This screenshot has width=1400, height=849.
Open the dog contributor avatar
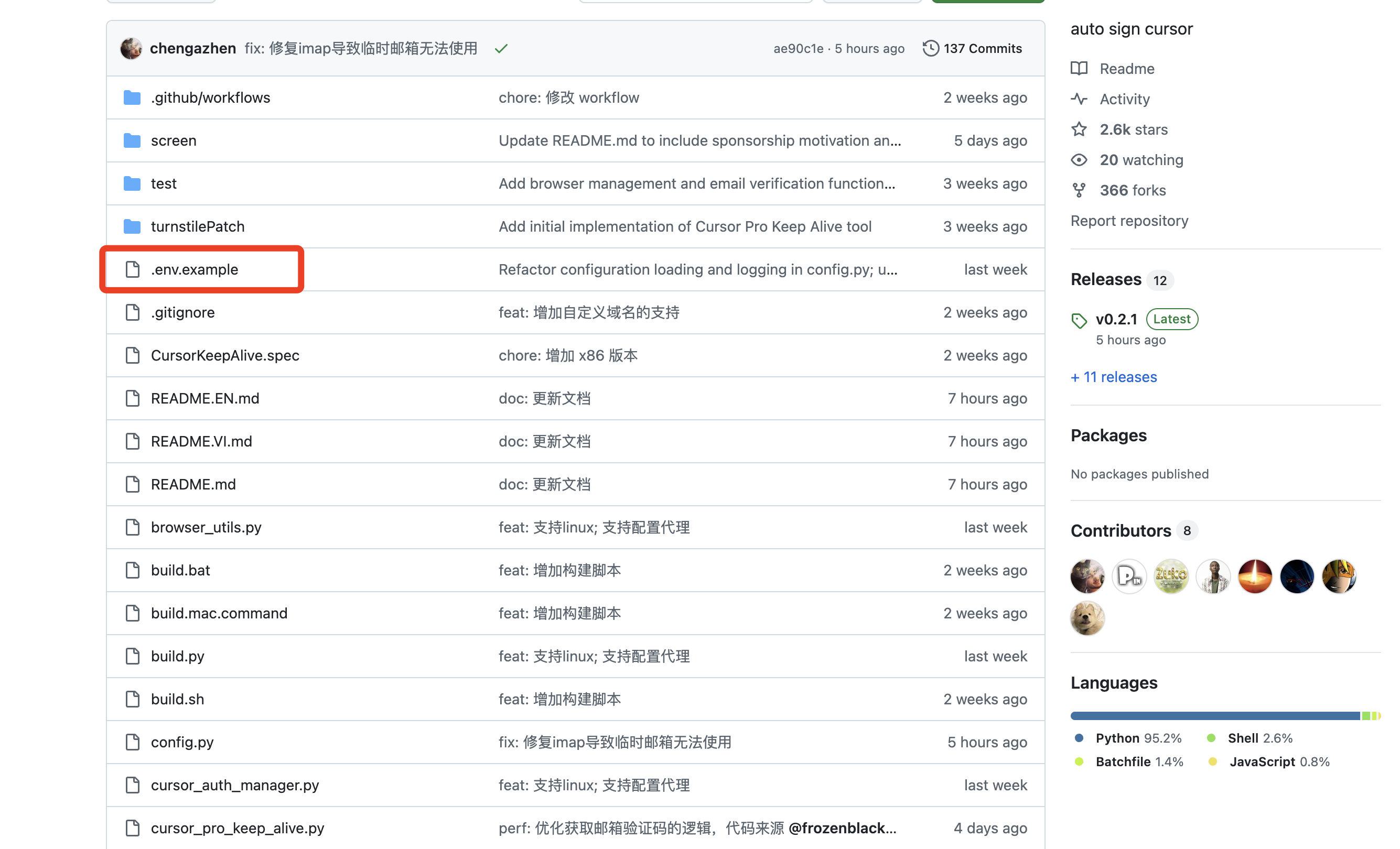point(1087,618)
